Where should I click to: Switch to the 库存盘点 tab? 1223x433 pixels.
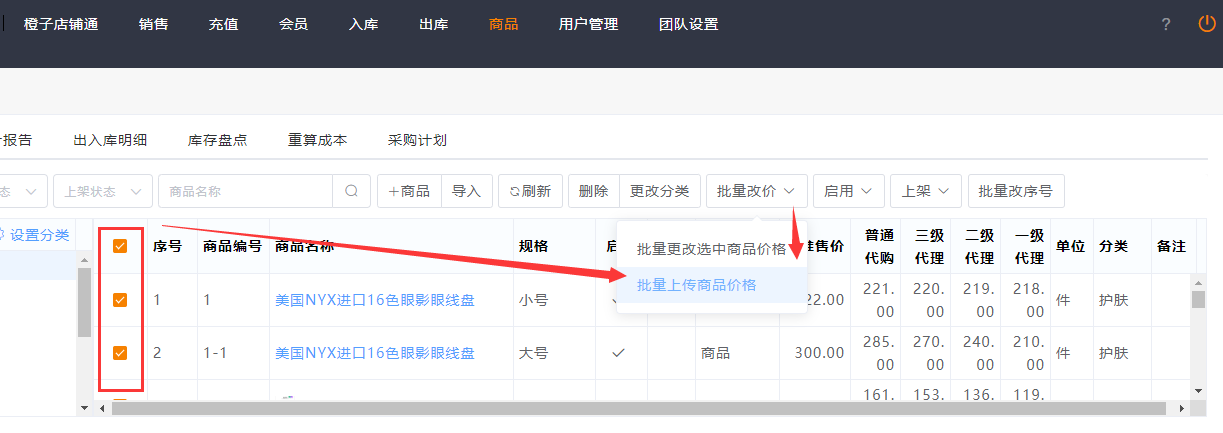(x=217, y=140)
